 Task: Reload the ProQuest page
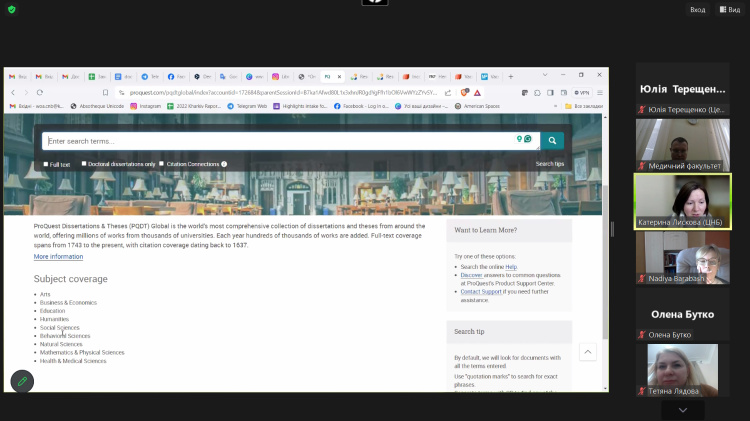coord(40,92)
